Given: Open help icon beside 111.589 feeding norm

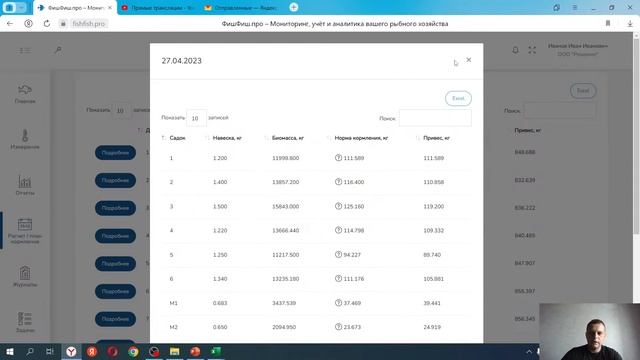Looking at the screenshot, I should click(338, 158).
